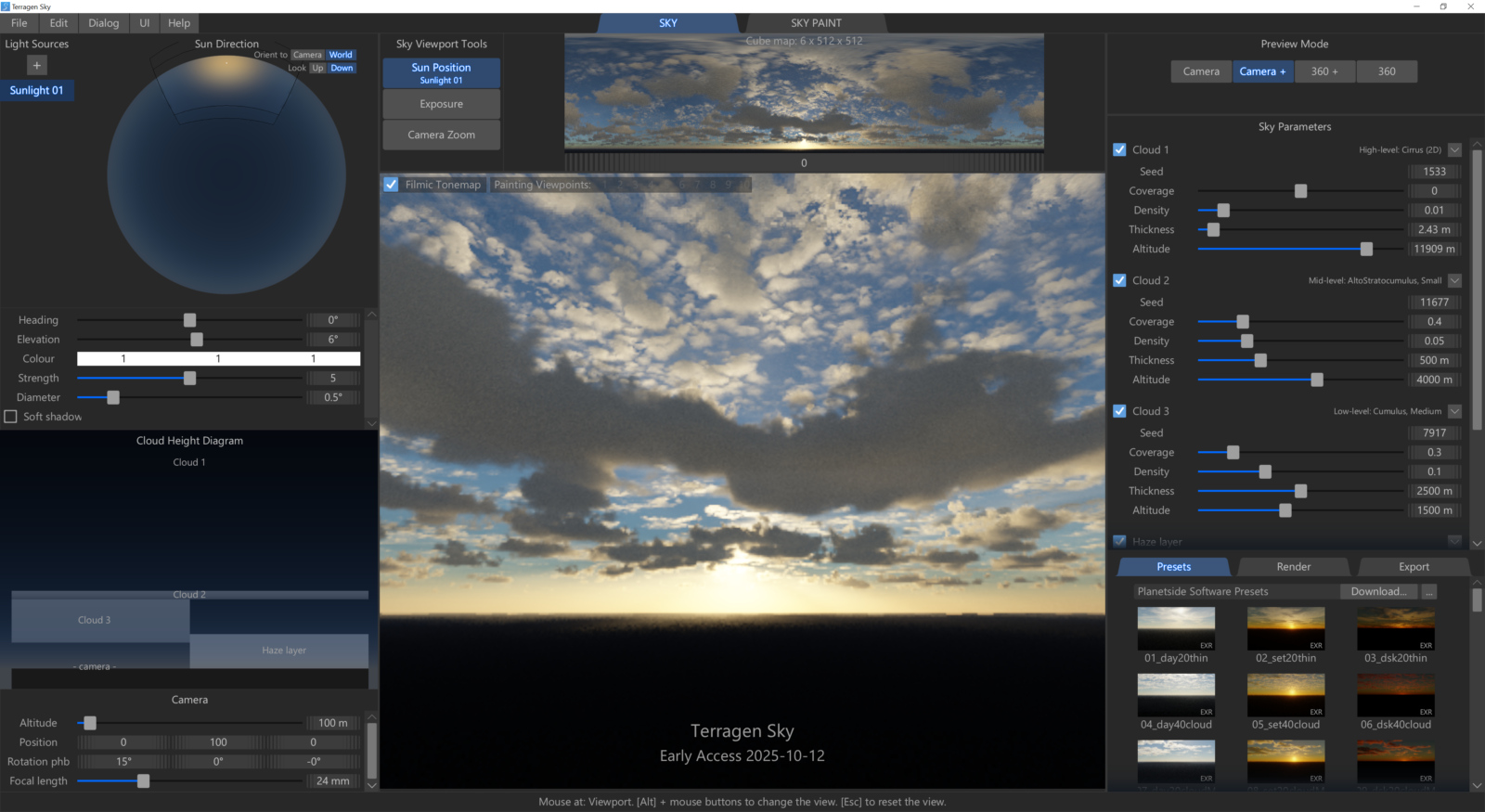Expand the Cloud 2 AltoStratocumulus type dropdown

tap(1454, 280)
